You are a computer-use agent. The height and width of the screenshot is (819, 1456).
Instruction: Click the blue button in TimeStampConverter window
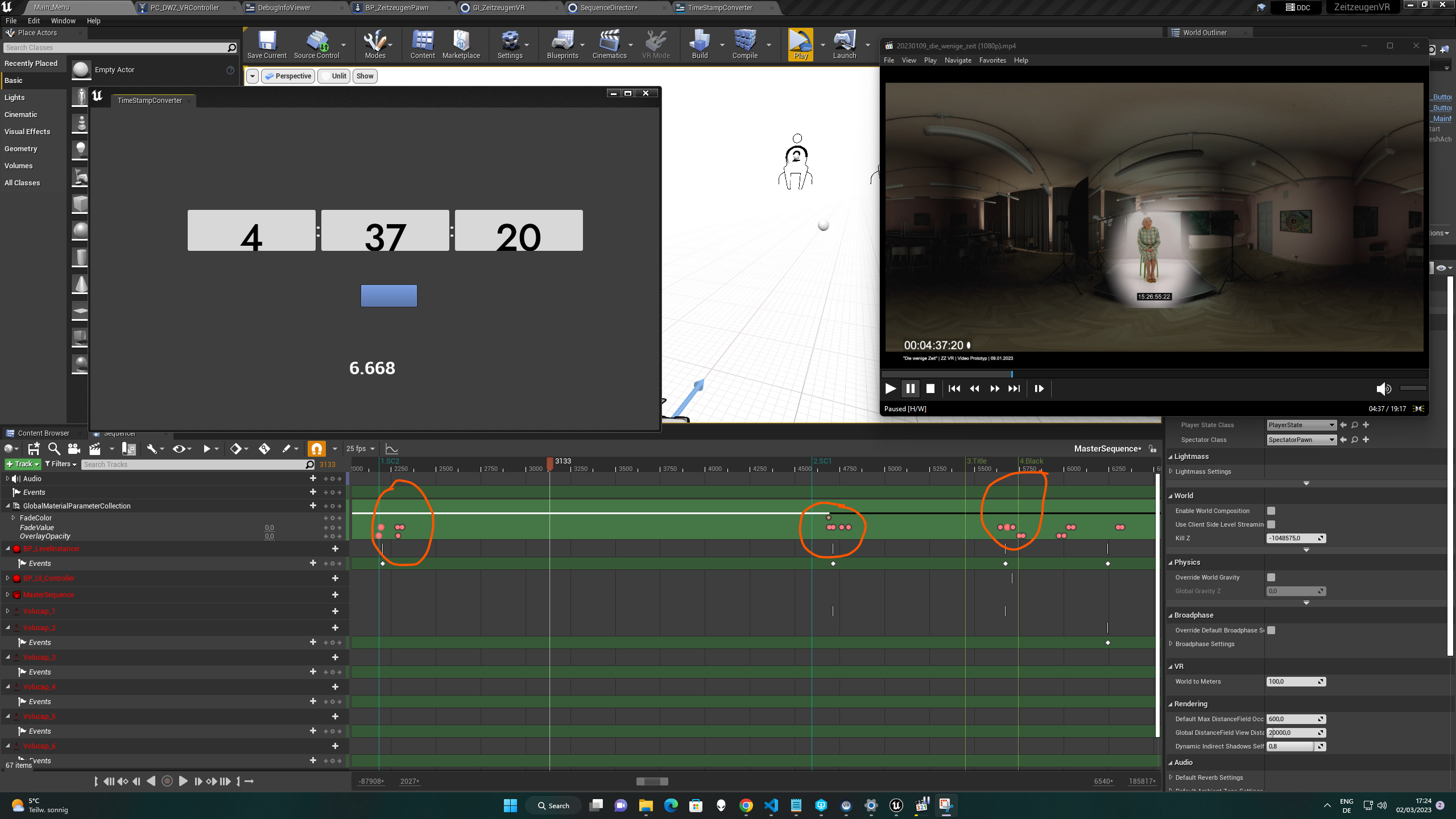[389, 296]
